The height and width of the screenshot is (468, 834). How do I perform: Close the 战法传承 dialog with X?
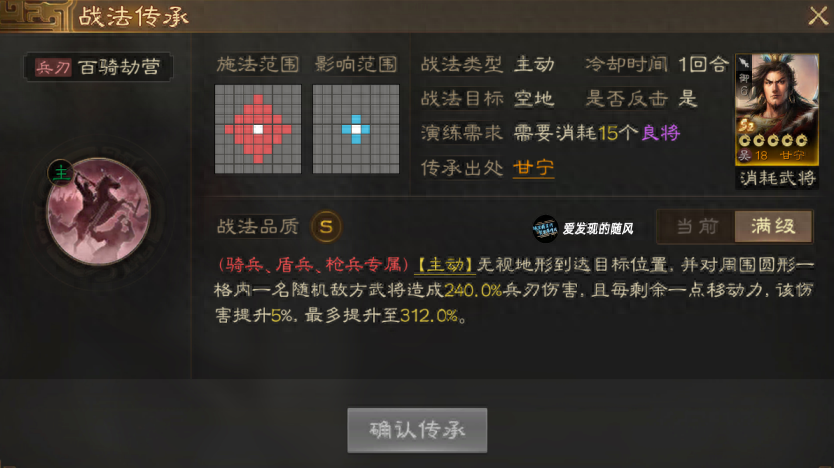[x=818, y=16]
